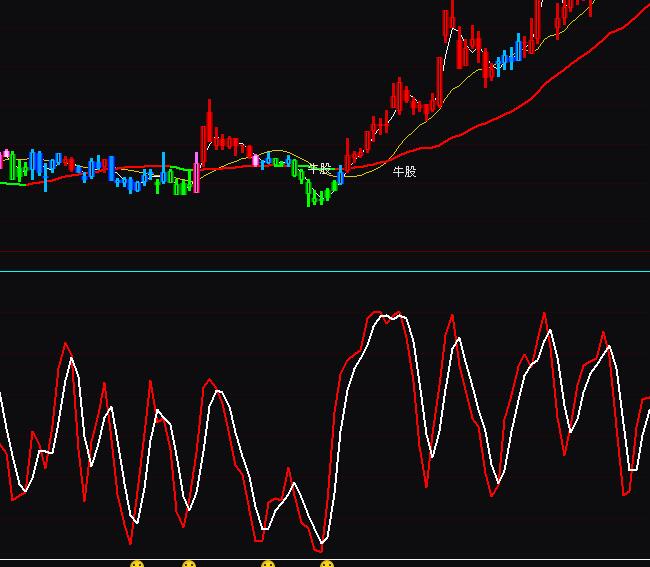
Task: Select the blue candlestick right after the first 牛股
Action: [340, 177]
